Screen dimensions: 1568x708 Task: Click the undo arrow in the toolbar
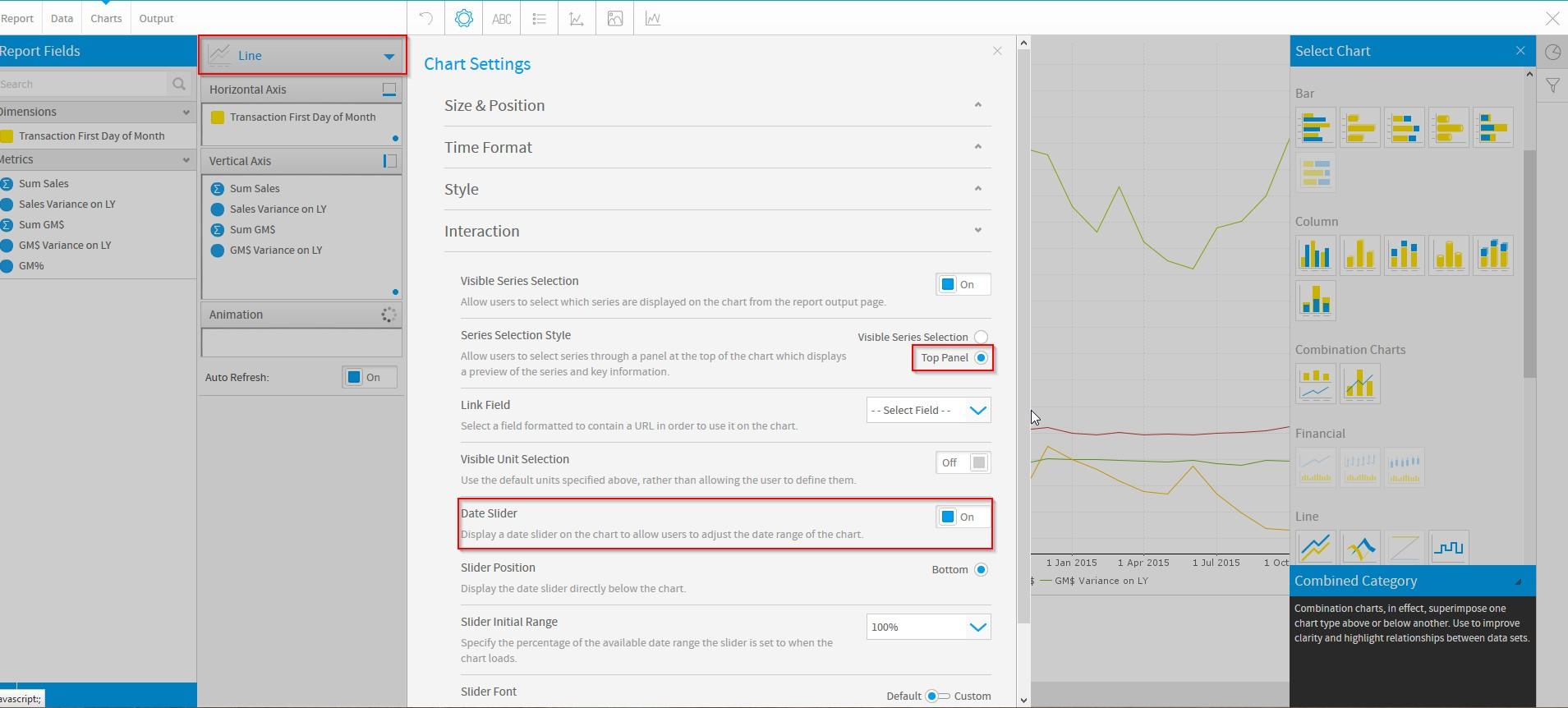425,18
